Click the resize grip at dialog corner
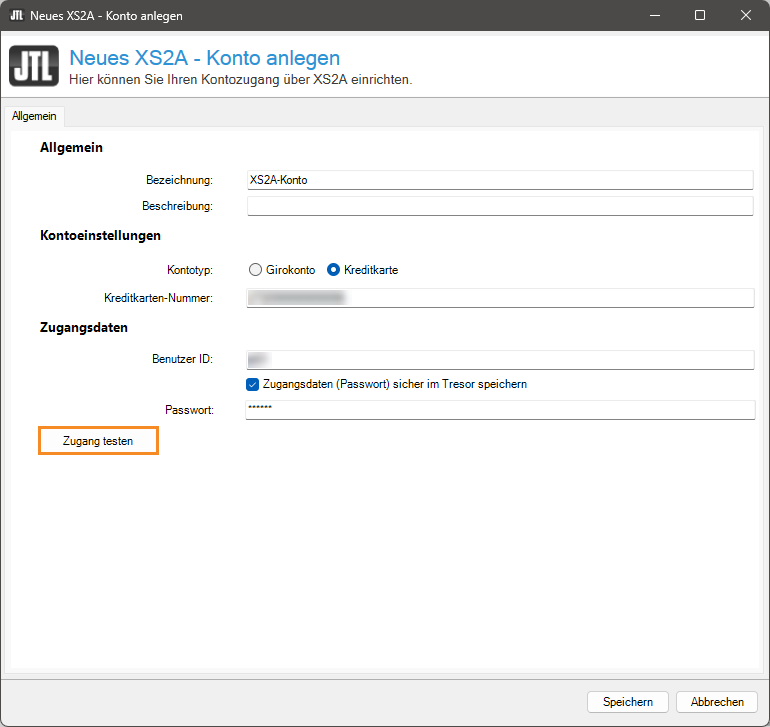The image size is (770, 727). click(x=763, y=720)
